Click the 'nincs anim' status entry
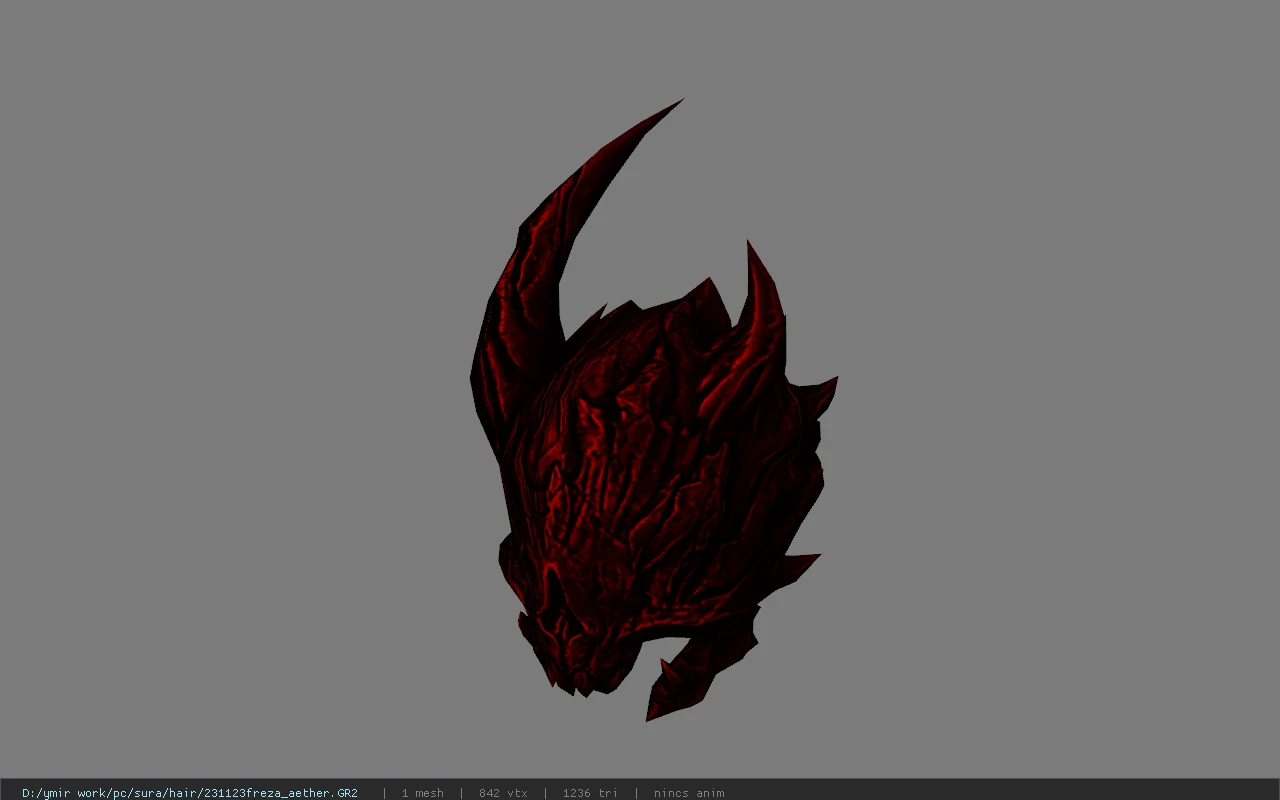The width and height of the screenshot is (1280, 800). tap(689, 793)
